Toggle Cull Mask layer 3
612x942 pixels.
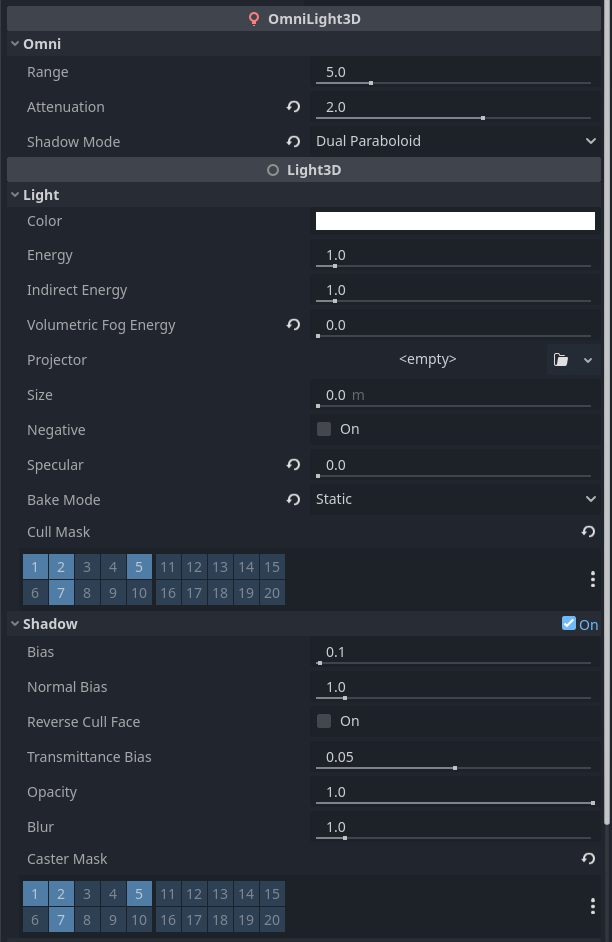(x=87, y=567)
